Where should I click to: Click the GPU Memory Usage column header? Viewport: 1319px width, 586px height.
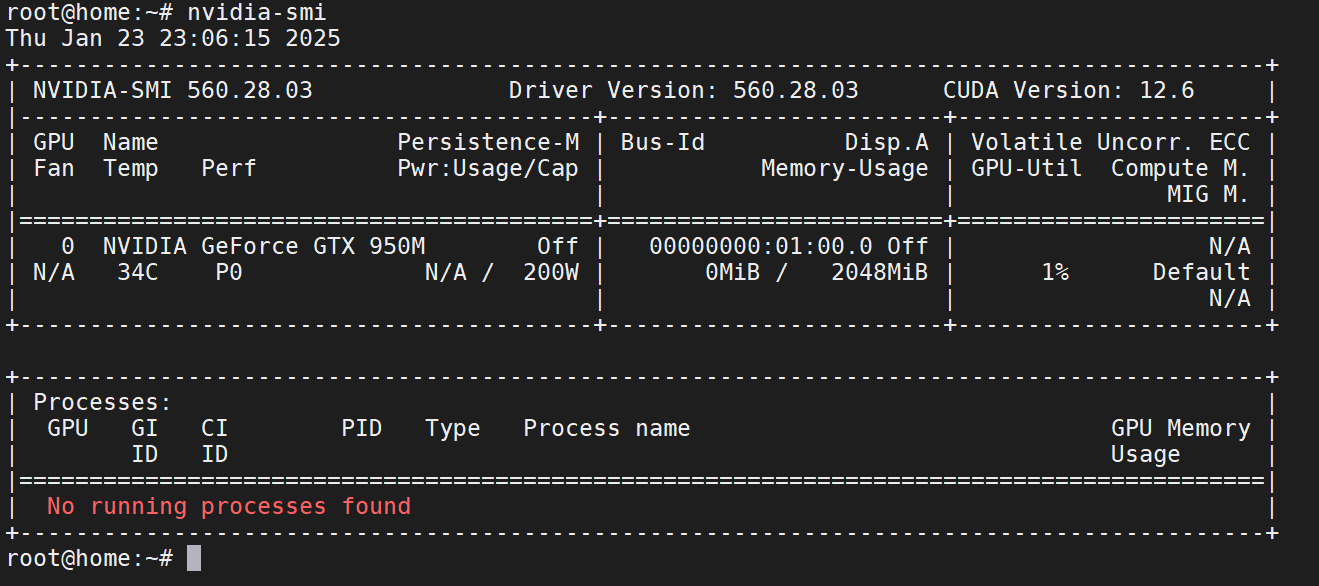click(1180, 440)
